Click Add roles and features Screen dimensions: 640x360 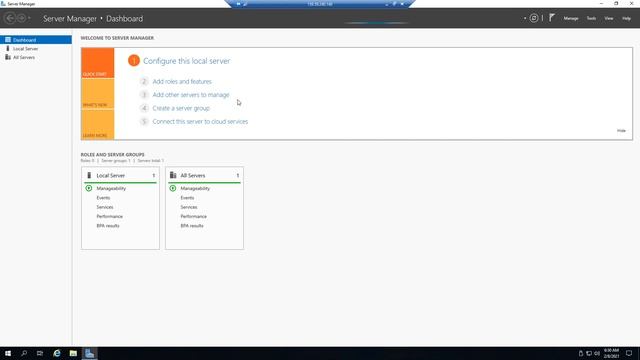click(x=182, y=82)
